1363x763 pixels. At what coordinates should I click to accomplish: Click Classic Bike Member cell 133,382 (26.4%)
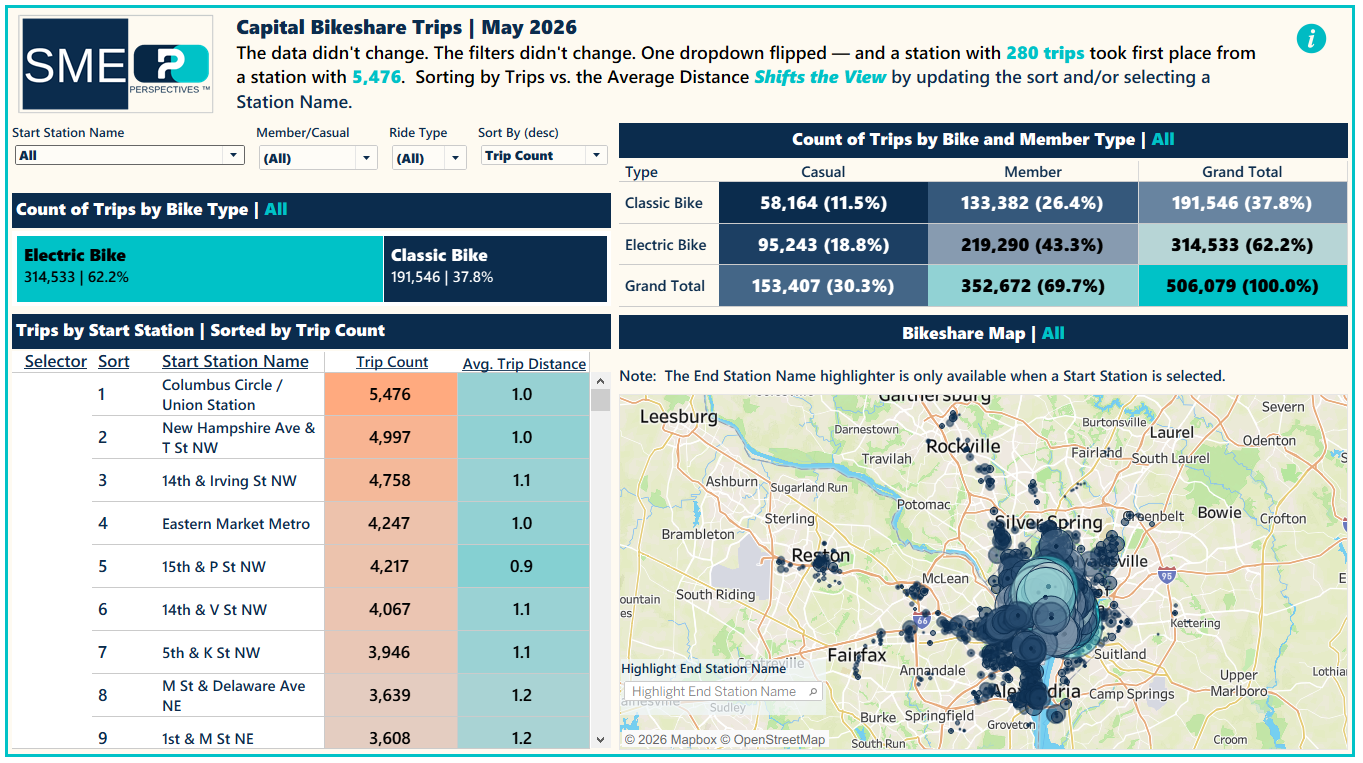point(1033,203)
